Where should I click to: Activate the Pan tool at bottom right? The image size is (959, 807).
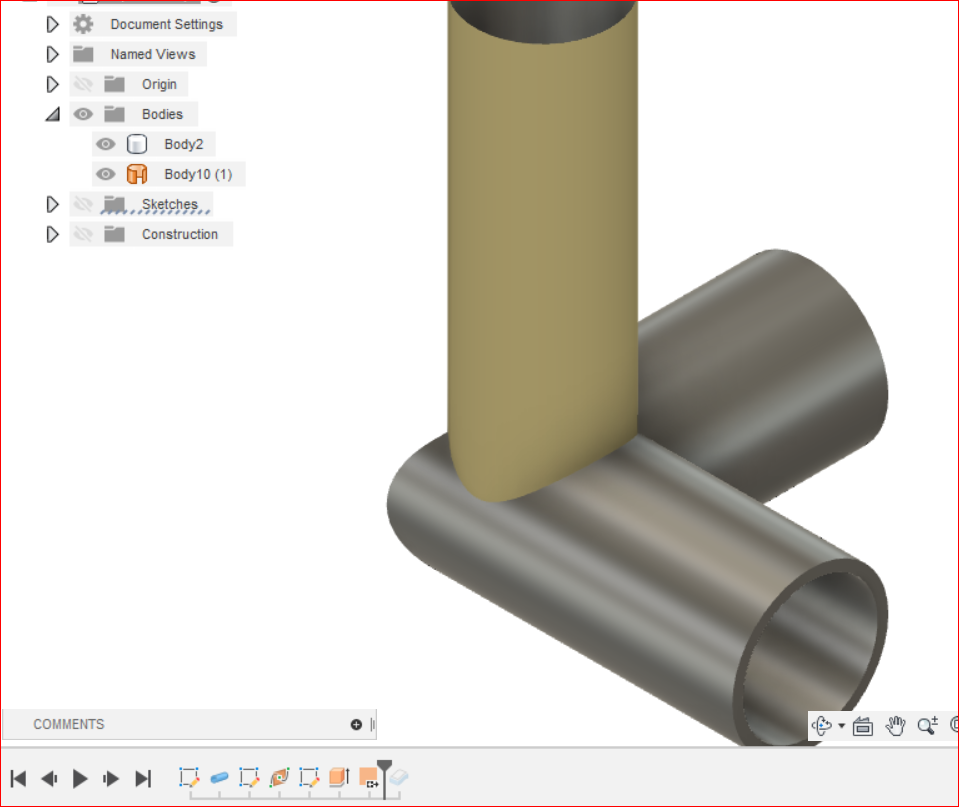point(895,726)
